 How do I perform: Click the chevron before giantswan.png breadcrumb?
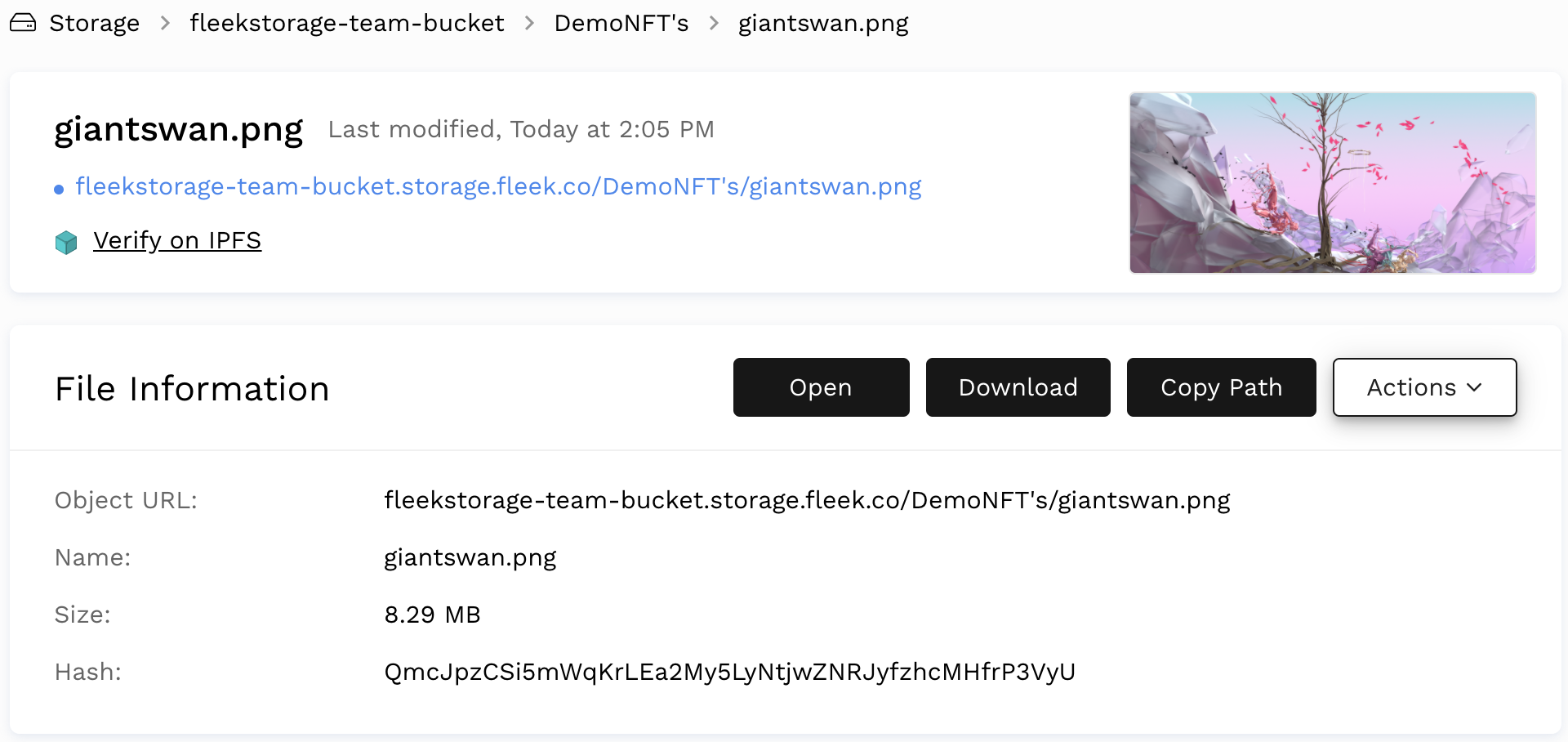(x=714, y=23)
